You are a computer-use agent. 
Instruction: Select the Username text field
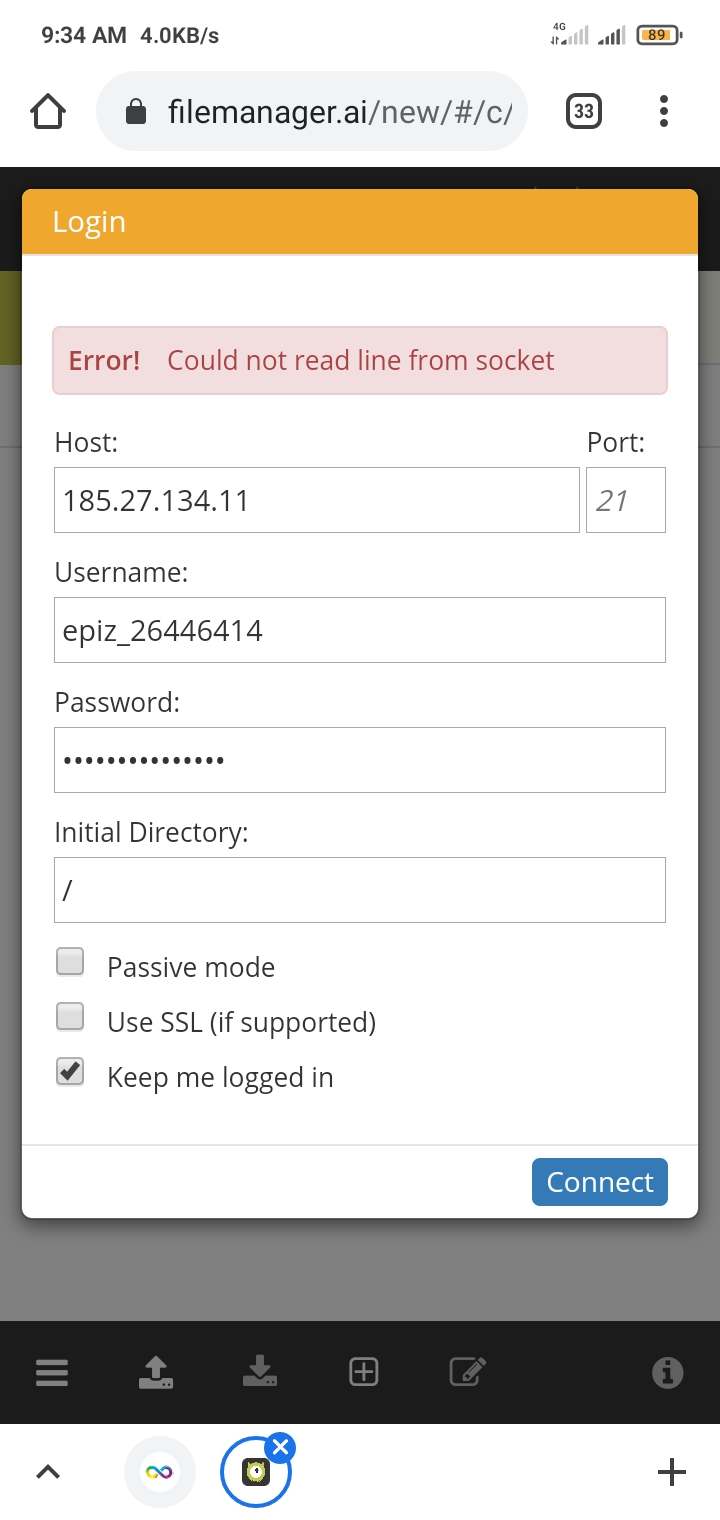(359, 630)
